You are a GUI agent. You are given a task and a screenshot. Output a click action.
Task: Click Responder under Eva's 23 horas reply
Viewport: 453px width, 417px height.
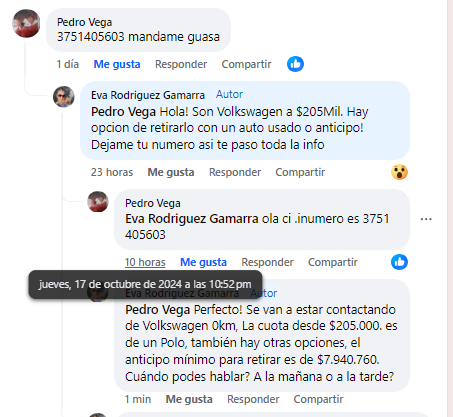(x=235, y=172)
